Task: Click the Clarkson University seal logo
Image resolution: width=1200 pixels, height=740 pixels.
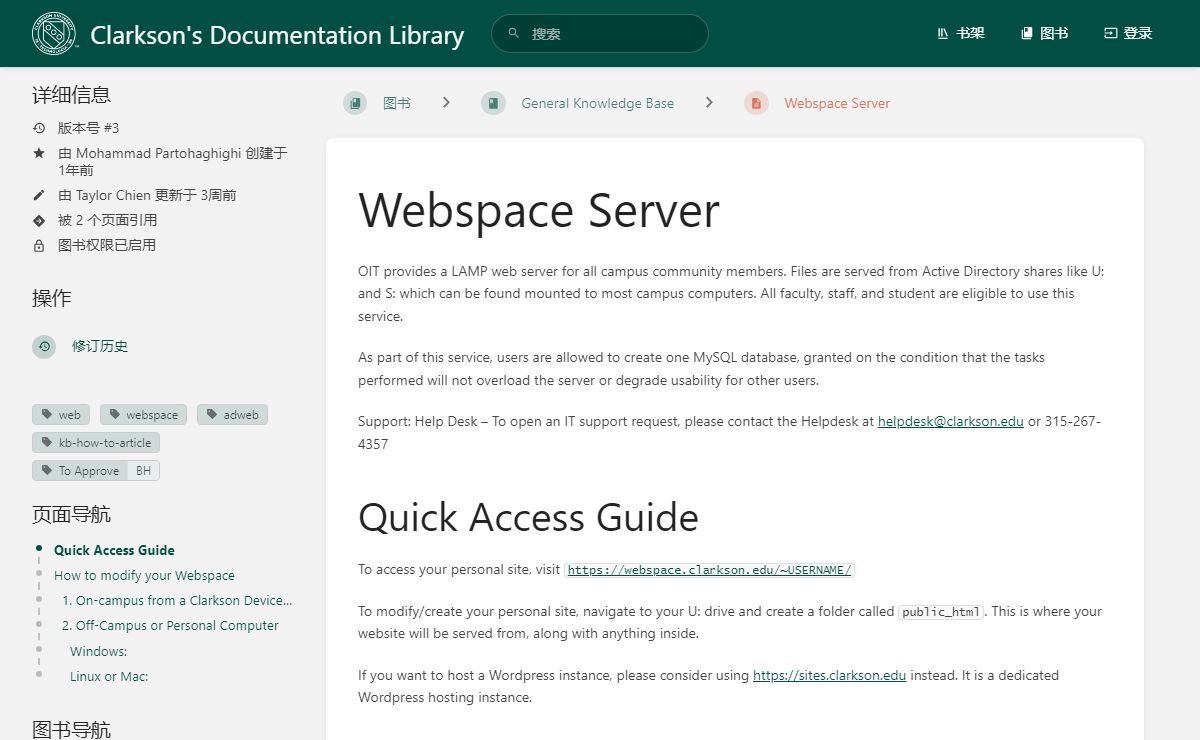Action: tap(54, 33)
